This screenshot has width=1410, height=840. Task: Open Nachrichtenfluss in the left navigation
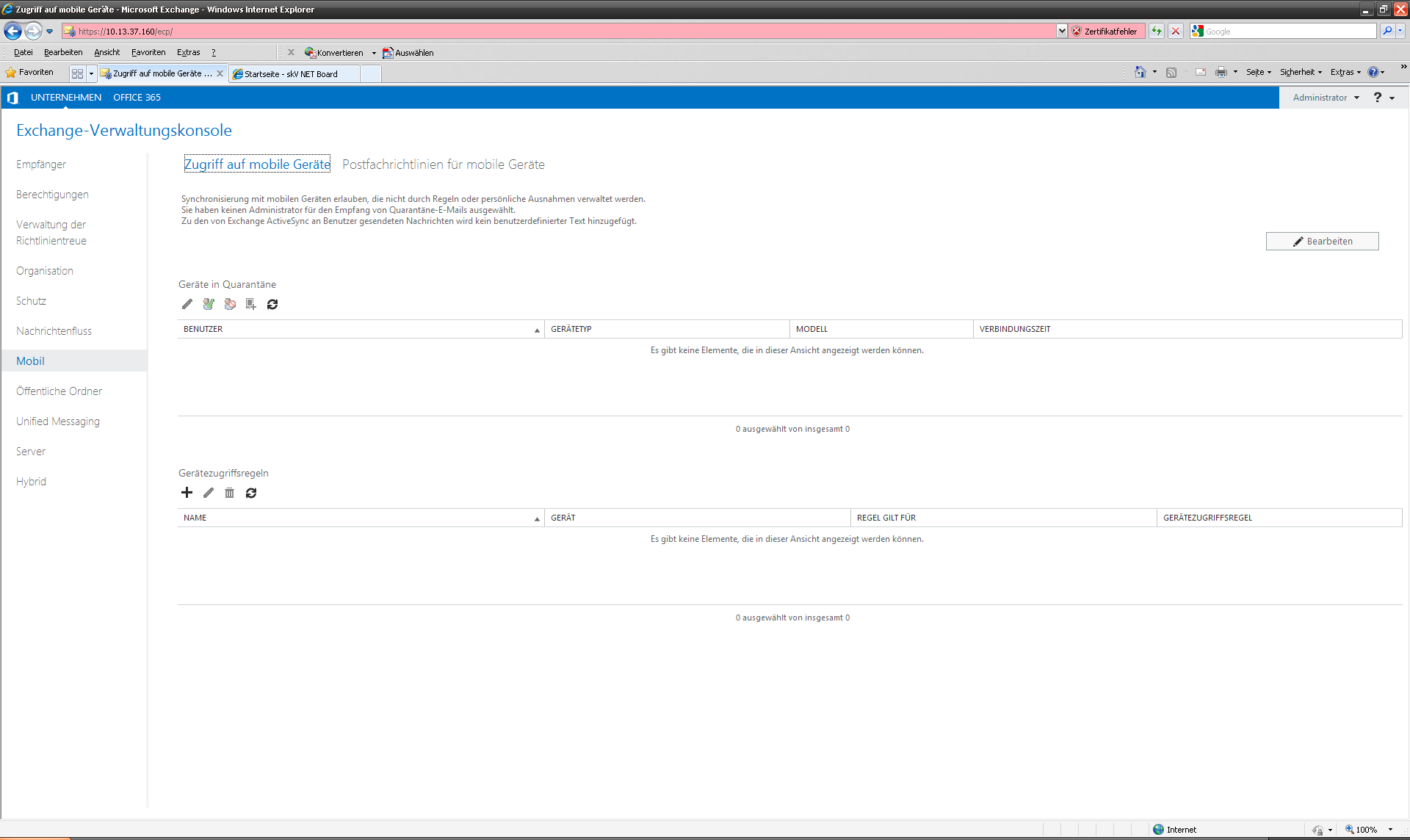coord(54,331)
